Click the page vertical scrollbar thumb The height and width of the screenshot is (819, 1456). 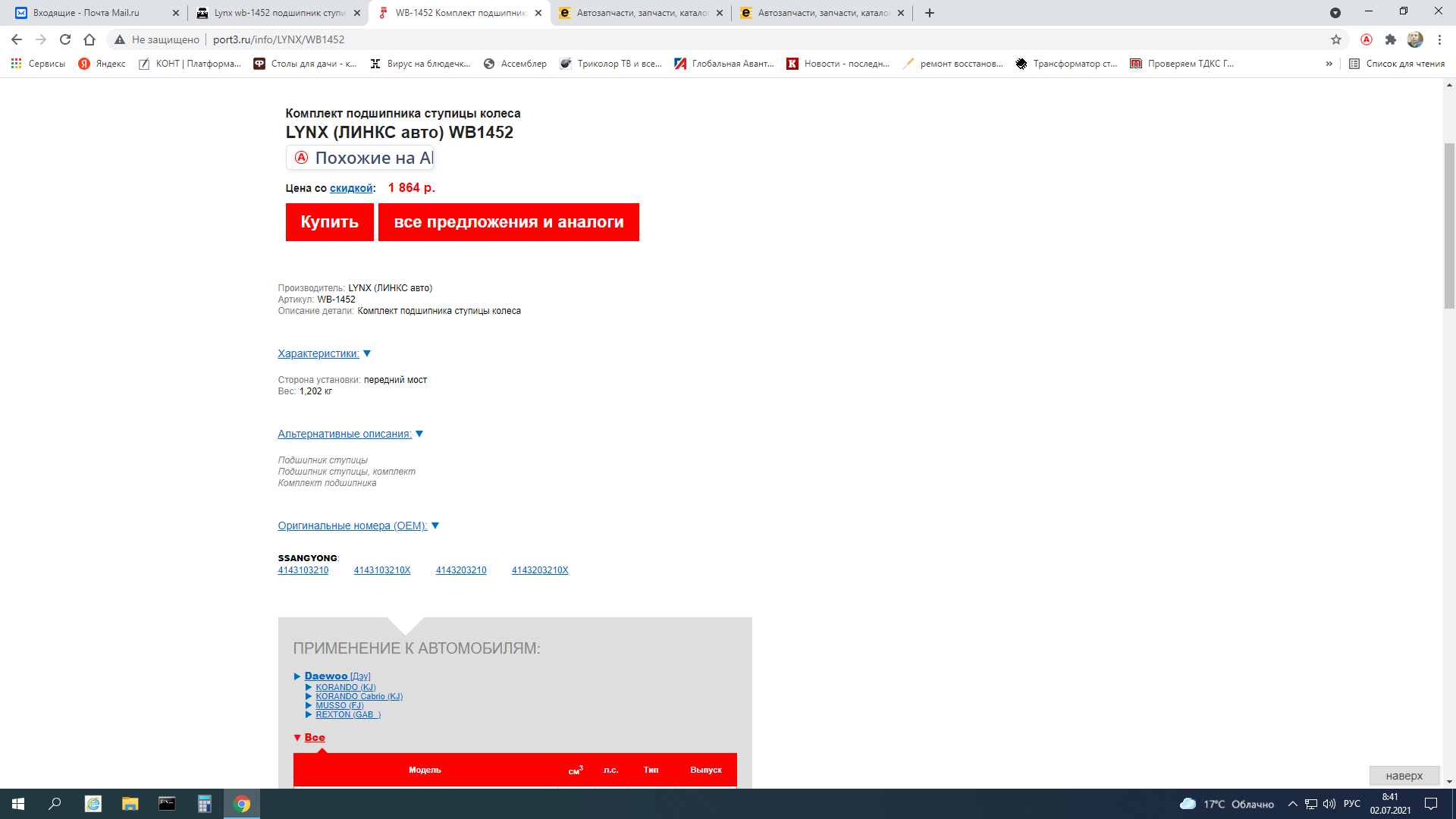point(1449,226)
